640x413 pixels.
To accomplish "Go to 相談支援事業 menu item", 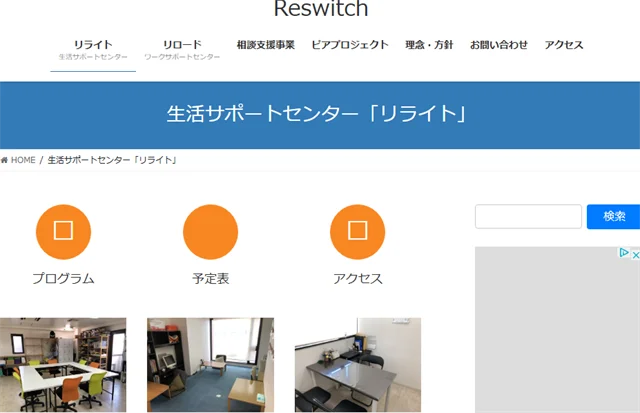I will coord(265,45).
